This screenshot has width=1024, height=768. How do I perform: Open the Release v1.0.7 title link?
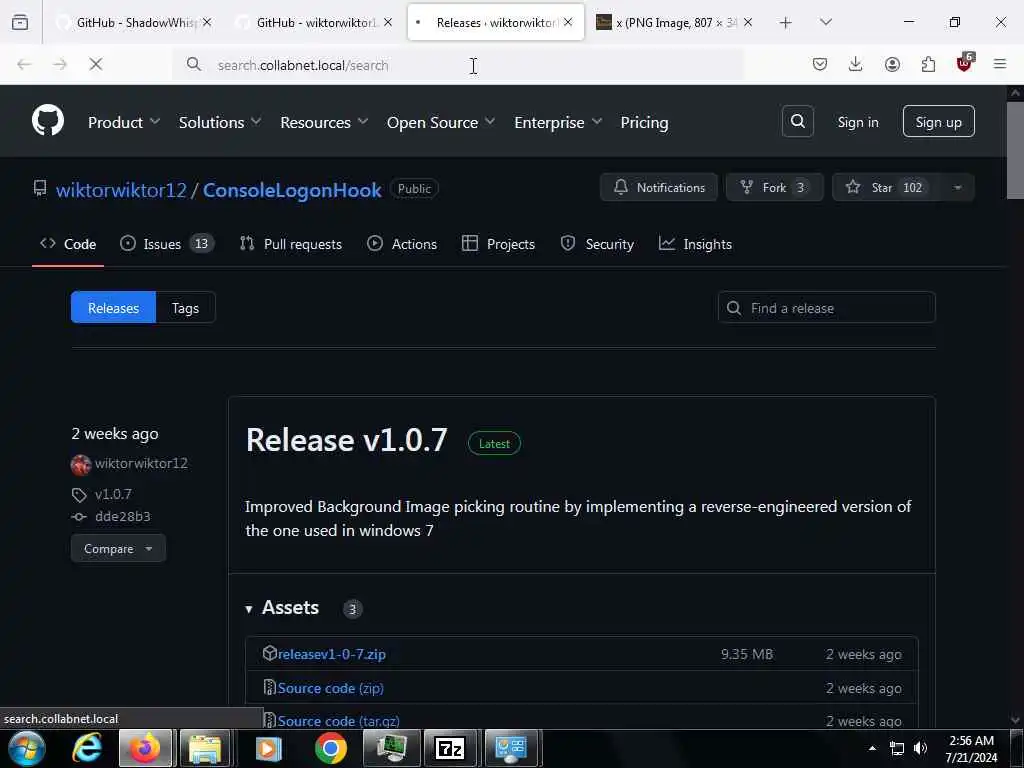tap(347, 440)
